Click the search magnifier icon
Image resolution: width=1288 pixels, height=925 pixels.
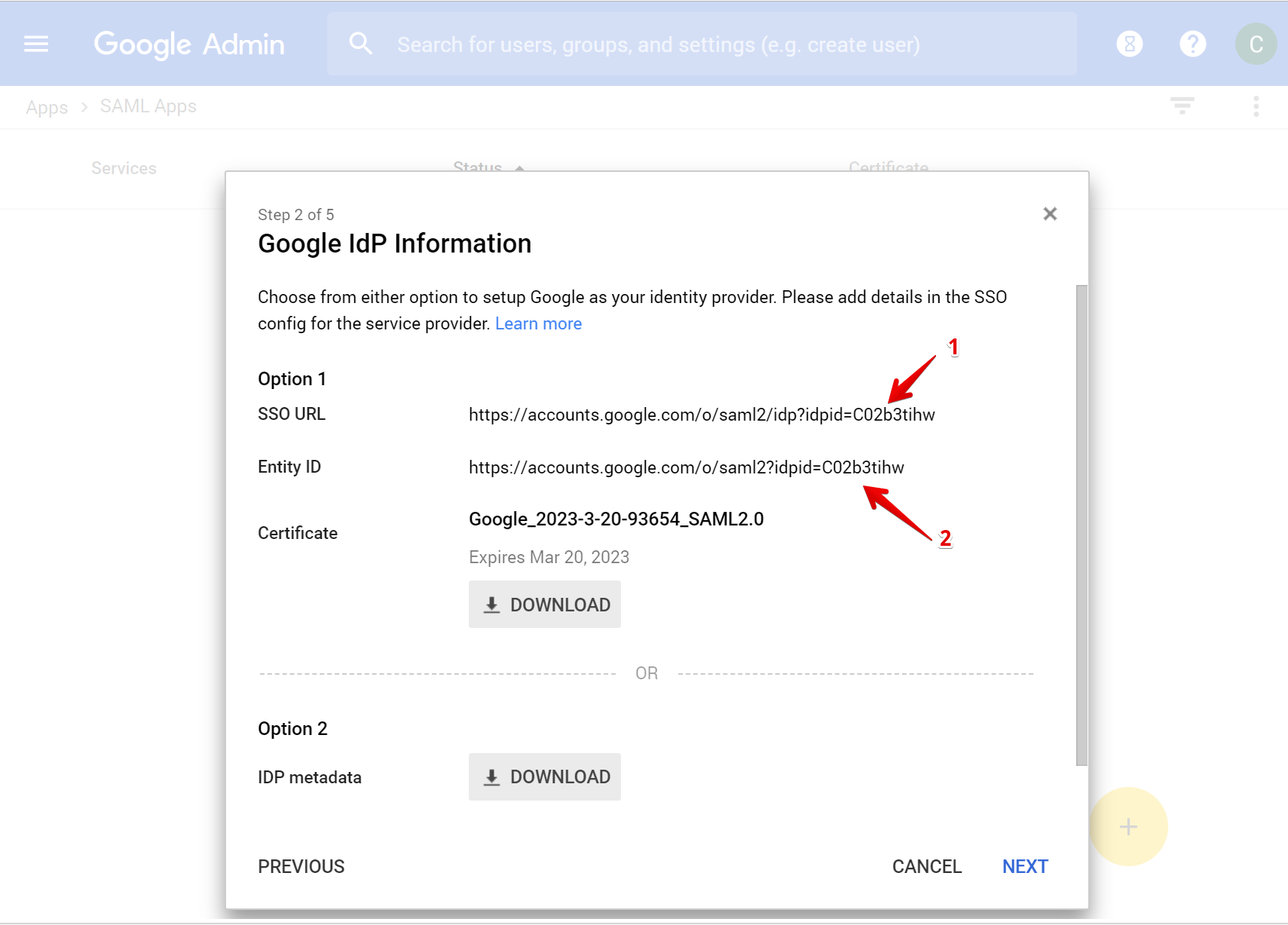click(361, 44)
